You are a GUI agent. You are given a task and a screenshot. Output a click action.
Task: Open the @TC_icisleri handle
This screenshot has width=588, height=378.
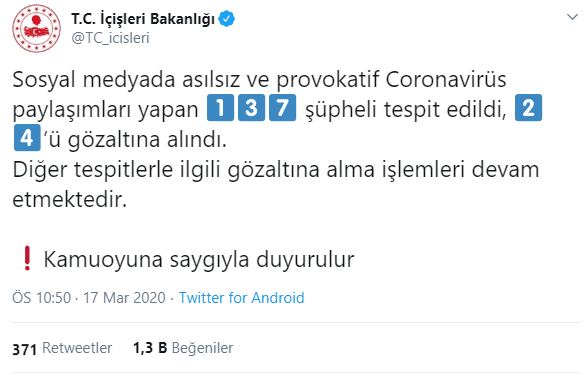point(110,38)
